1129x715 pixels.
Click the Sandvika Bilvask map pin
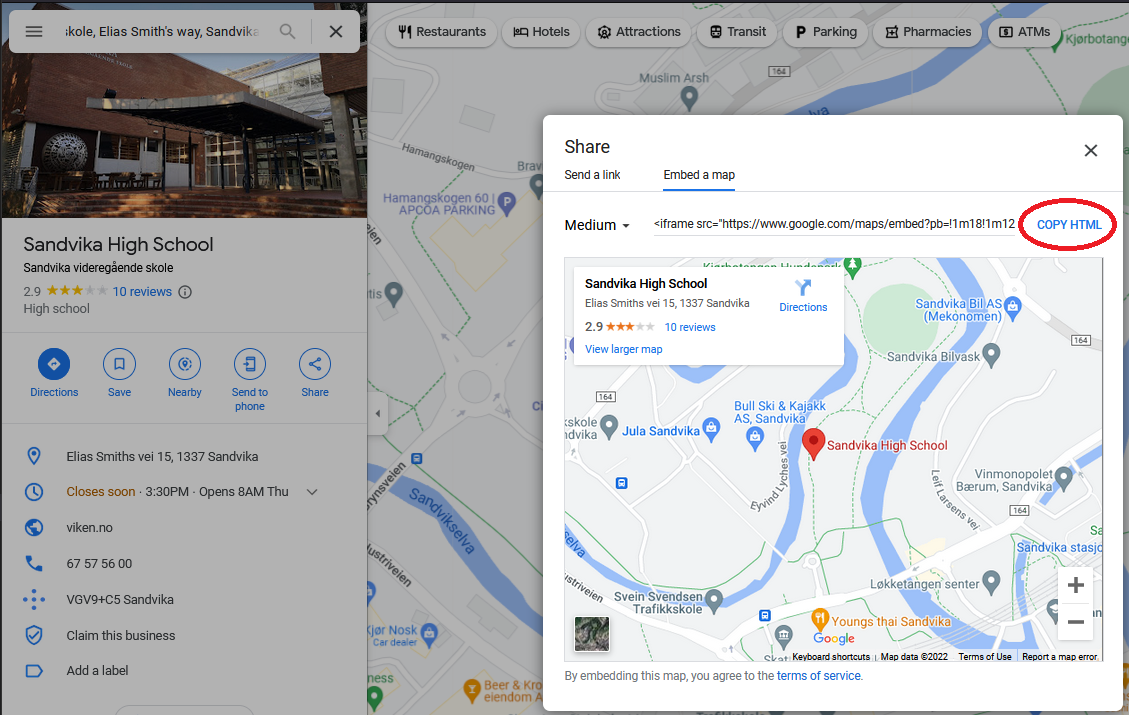pyautogui.click(x=991, y=354)
